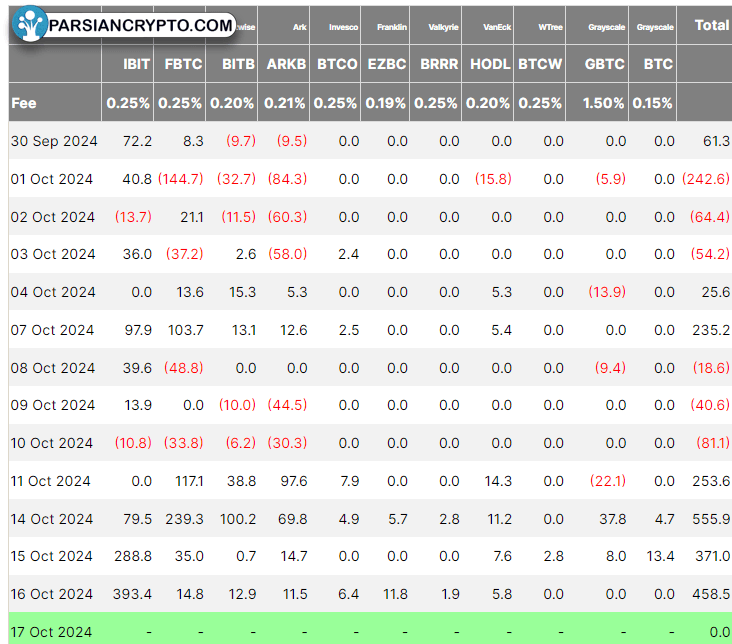Select the 253.6 total value
This screenshot has width=732, height=644.
(x=711, y=481)
